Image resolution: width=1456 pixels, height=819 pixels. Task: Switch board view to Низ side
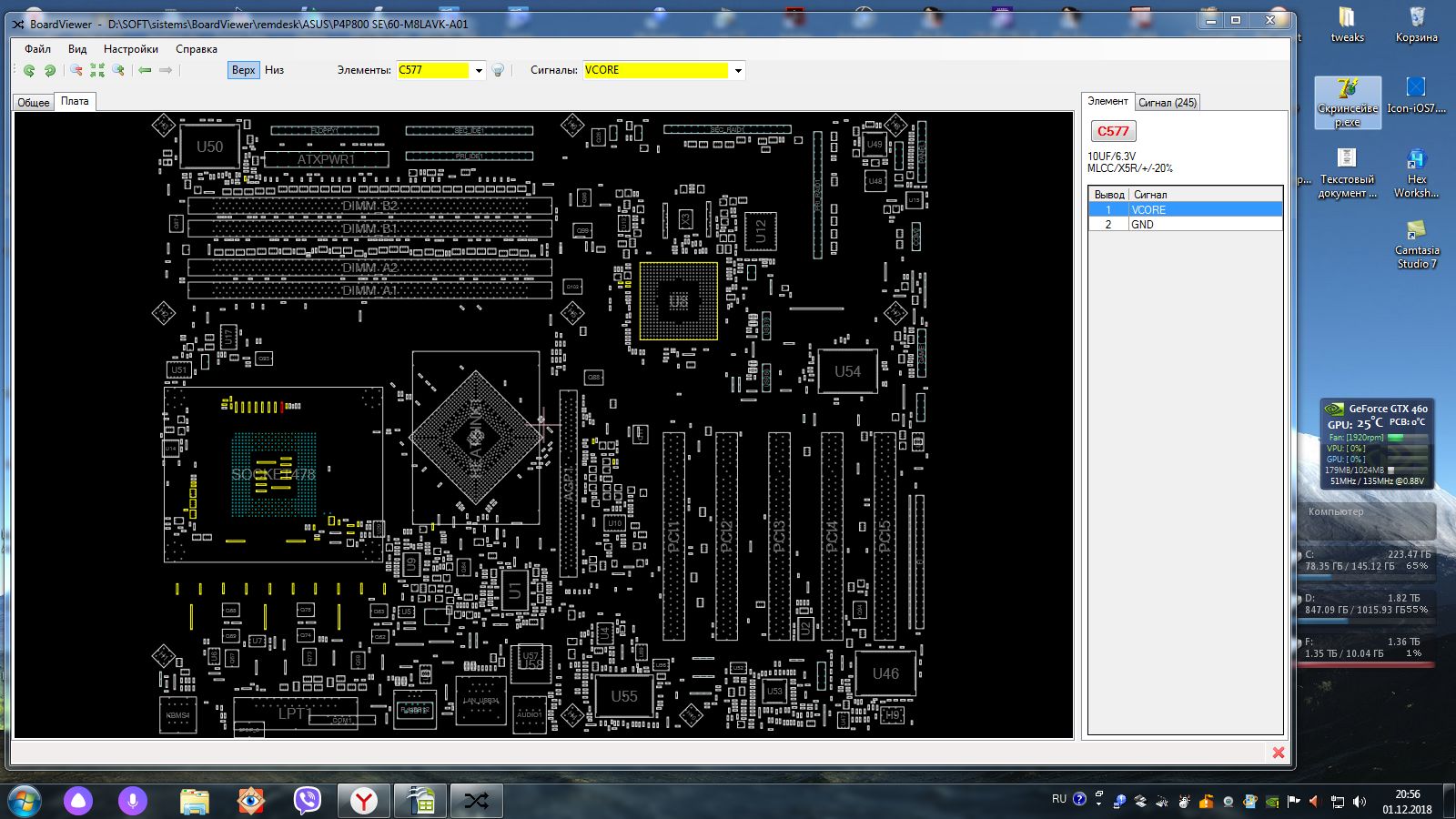[274, 70]
